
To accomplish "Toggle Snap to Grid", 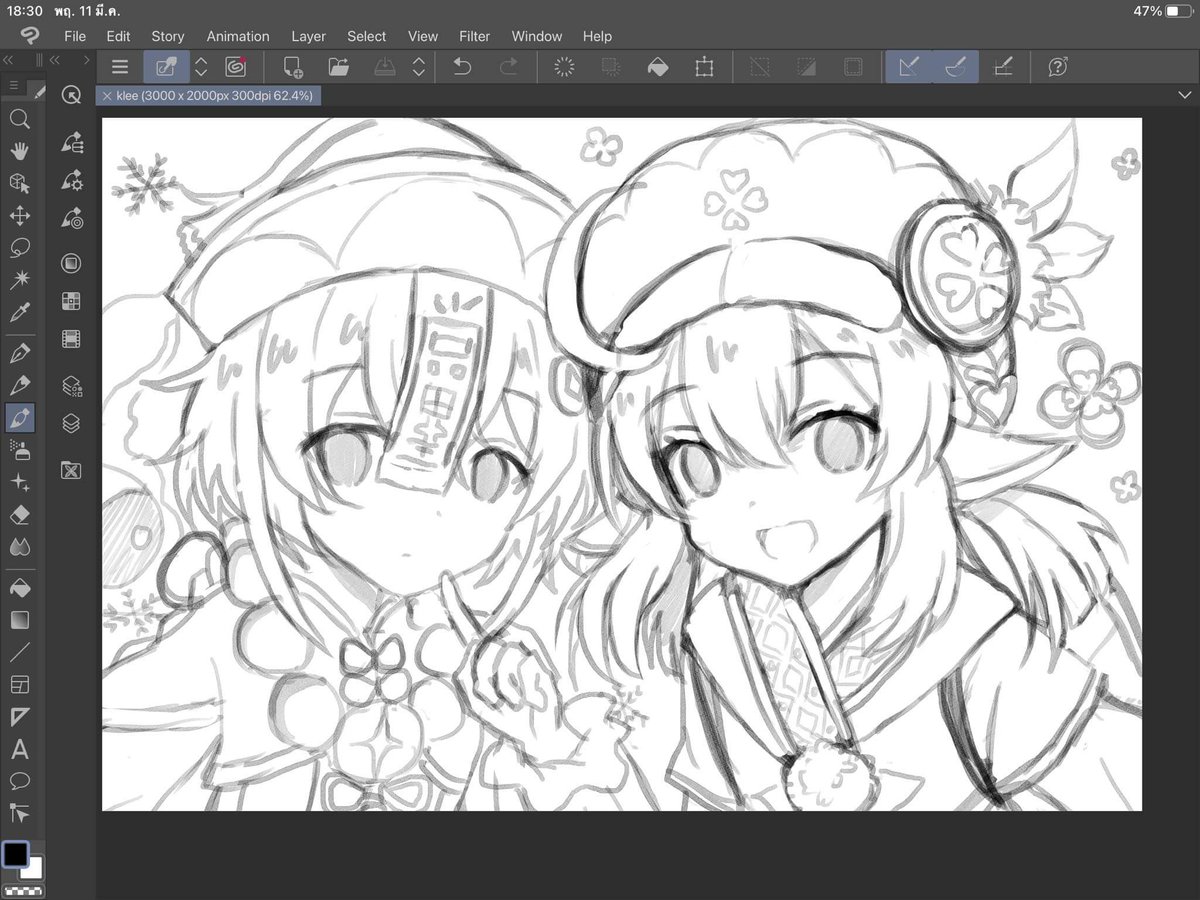I will pyautogui.click(x=1002, y=67).
